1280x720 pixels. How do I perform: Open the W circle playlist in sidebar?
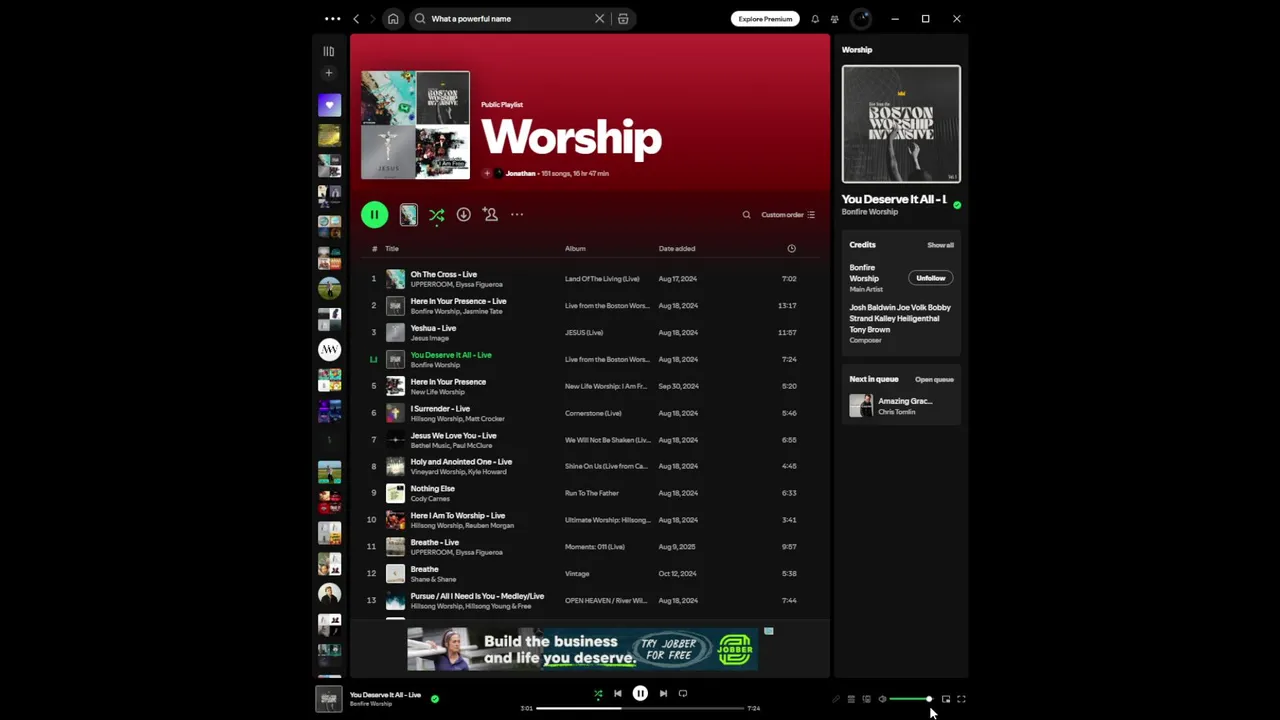pos(329,349)
